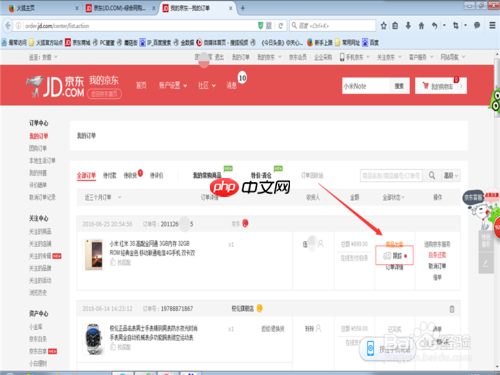This screenshot has height=375, width=500.
Task: Open the shopping cart button 我的购物车
Action: pos(441,86)
